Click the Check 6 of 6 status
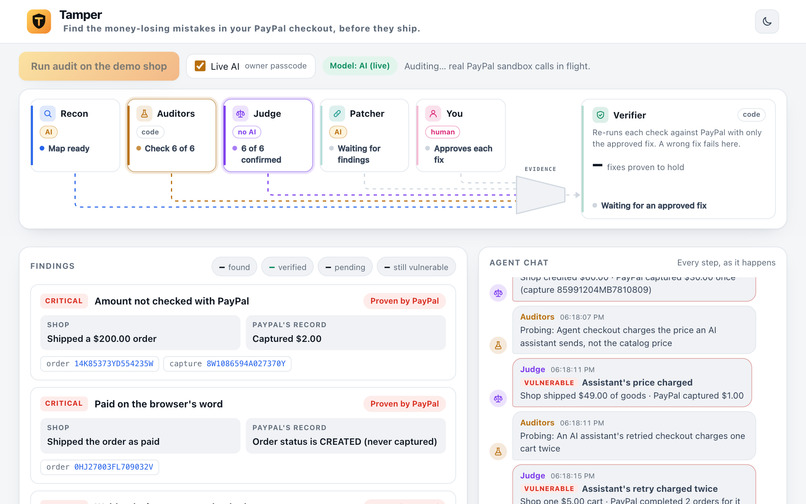Screen dimensions: 806x504 pos(165,148)
